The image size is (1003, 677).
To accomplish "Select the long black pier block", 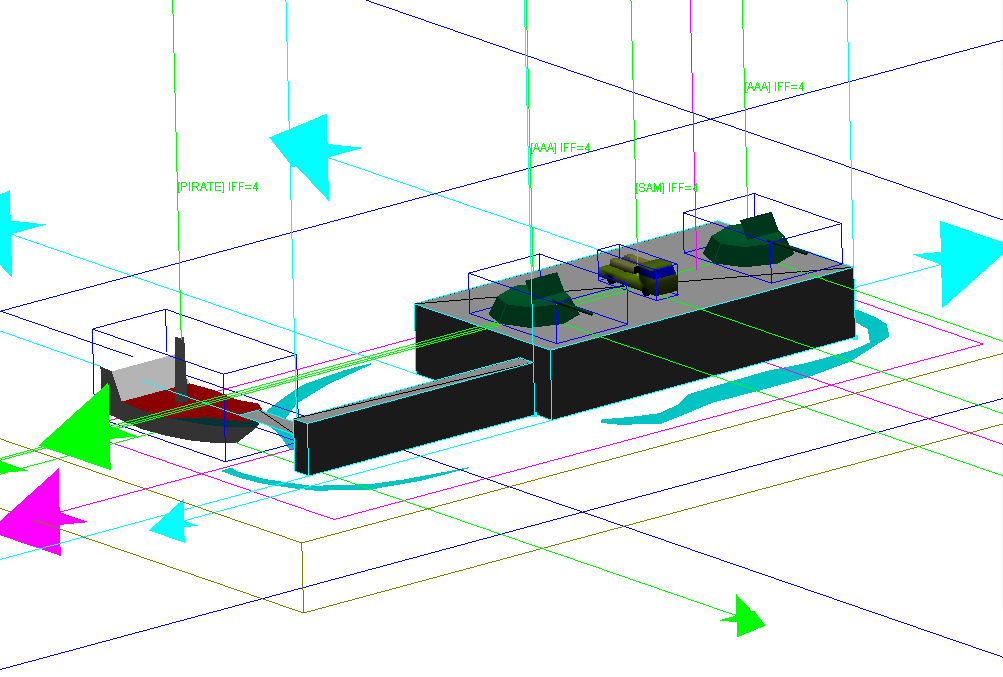I will [415, 416].
